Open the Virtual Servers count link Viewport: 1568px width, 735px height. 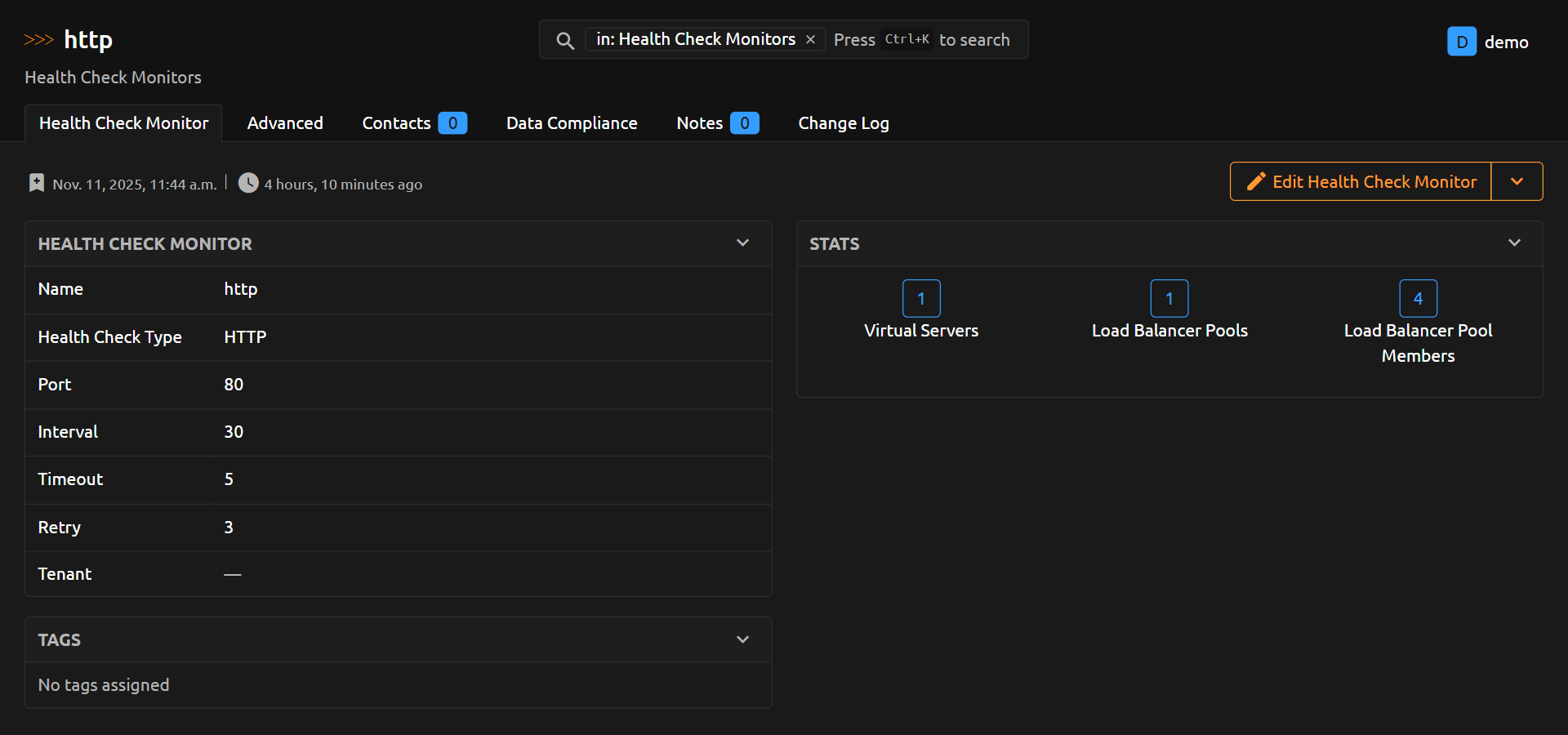(x=921, y=299)
